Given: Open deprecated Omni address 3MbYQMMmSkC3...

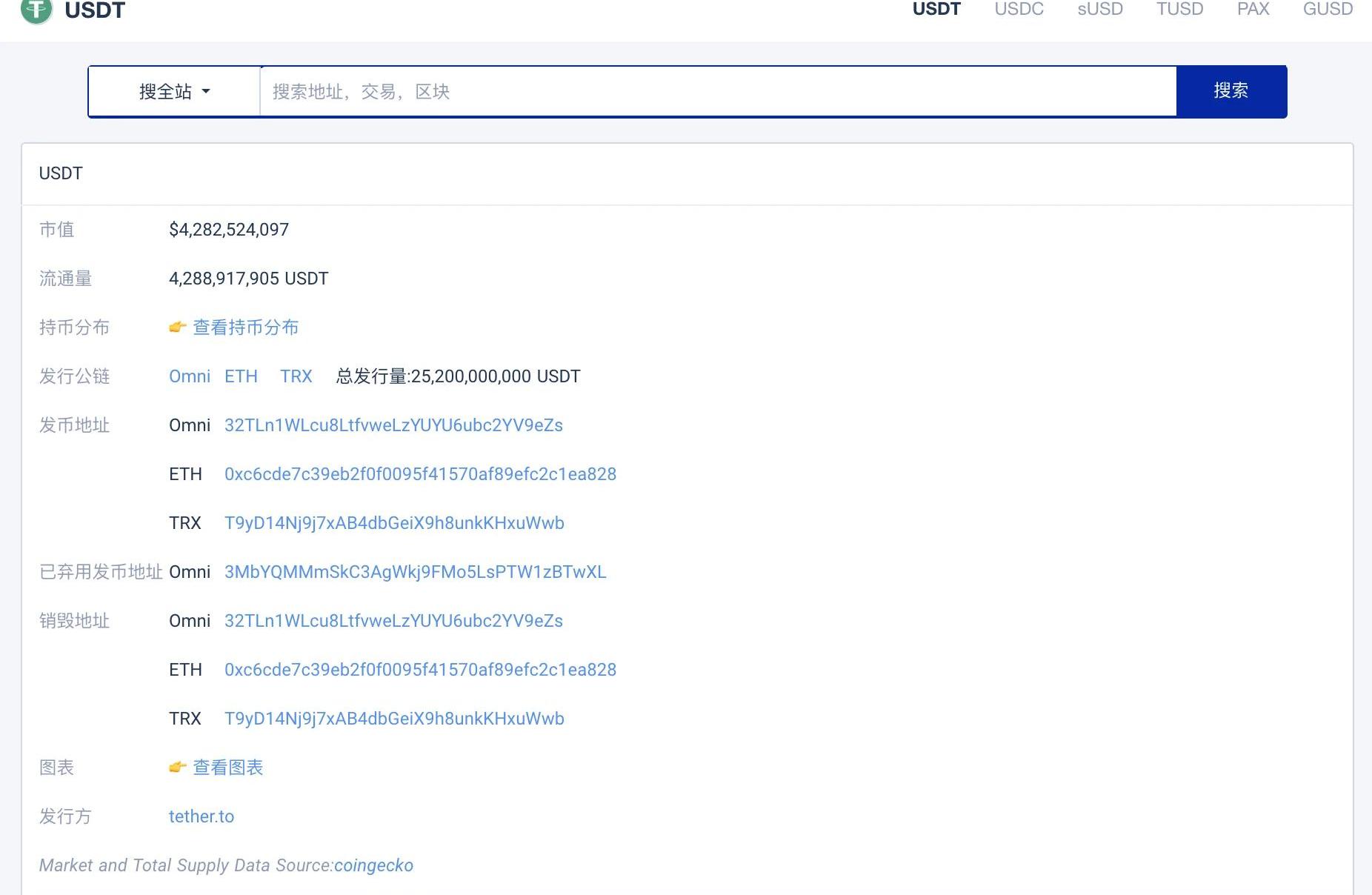Looking at the screenshot, I should (415, 572).
